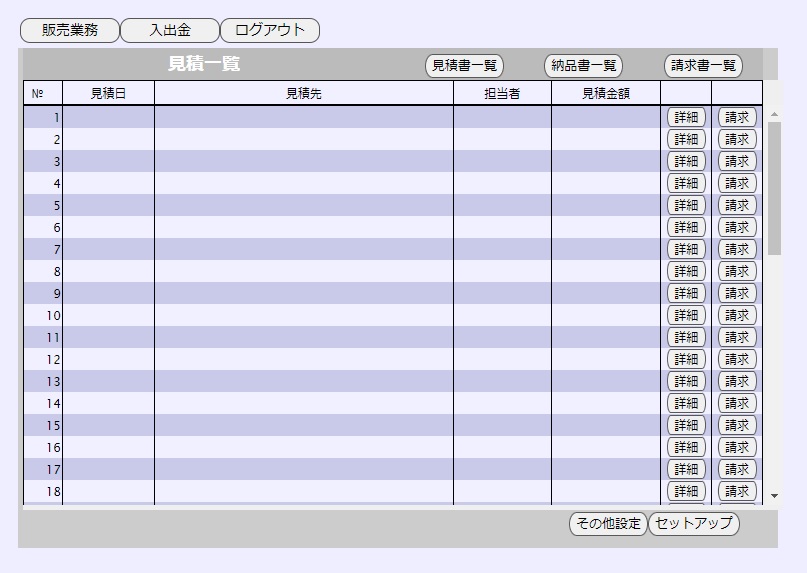Show 詳細 for row 17
The image size is (807, 573).
coord(686,470)
